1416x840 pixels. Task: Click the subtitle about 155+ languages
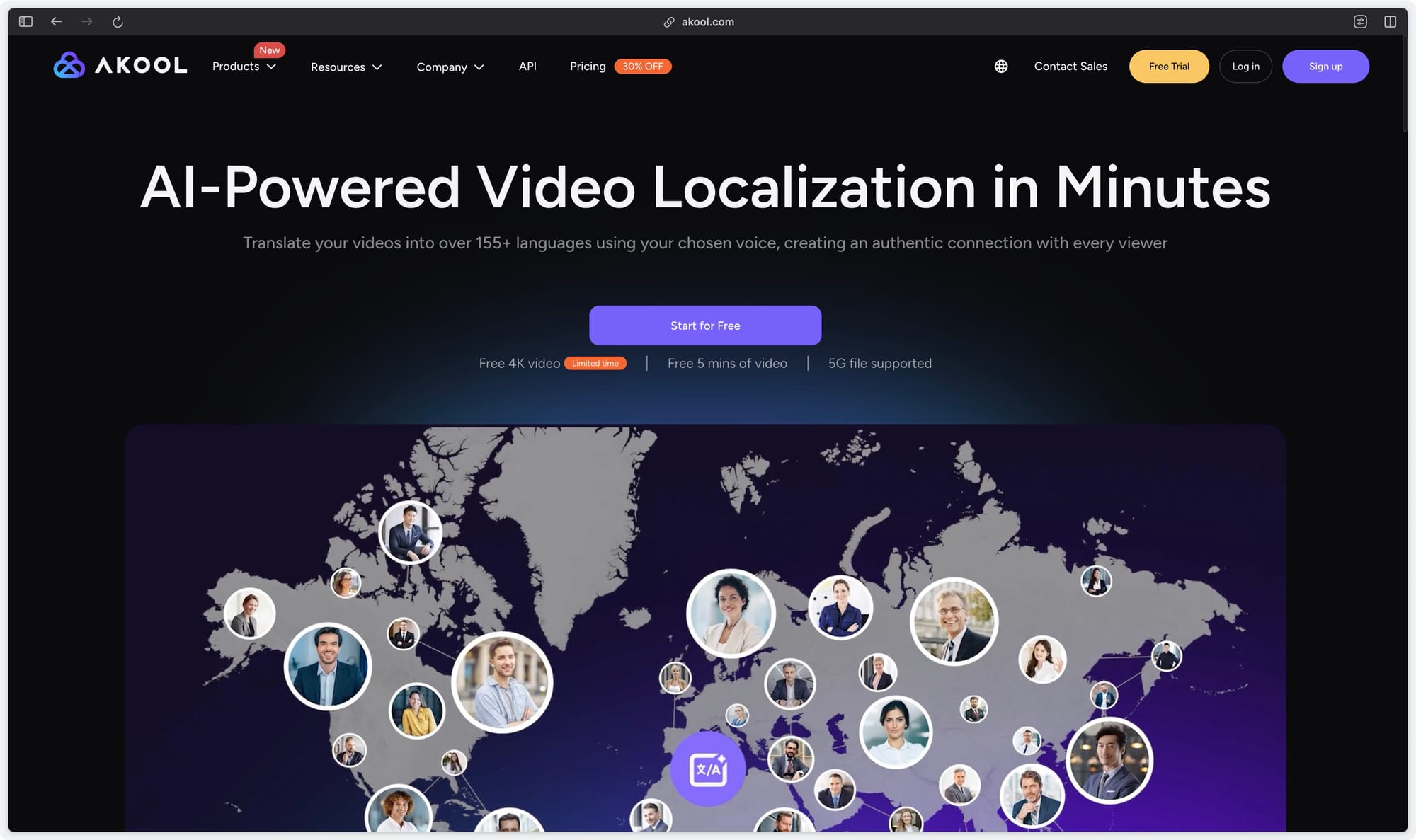(x=705, y=243)
